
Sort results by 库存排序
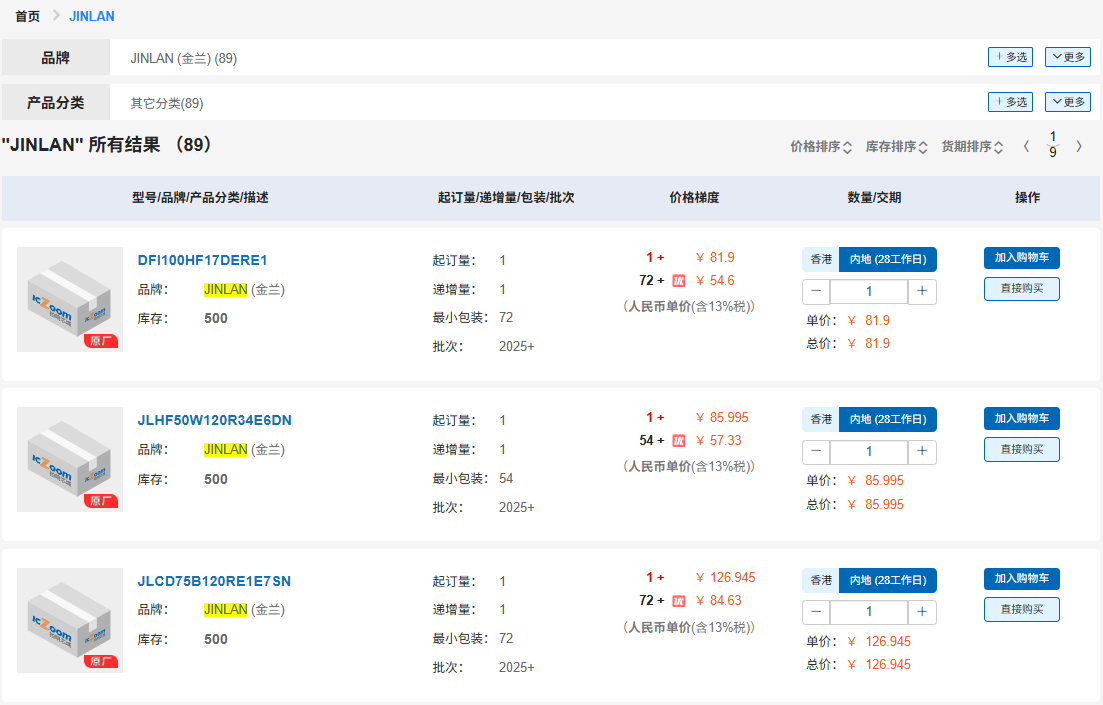(897, 146)
